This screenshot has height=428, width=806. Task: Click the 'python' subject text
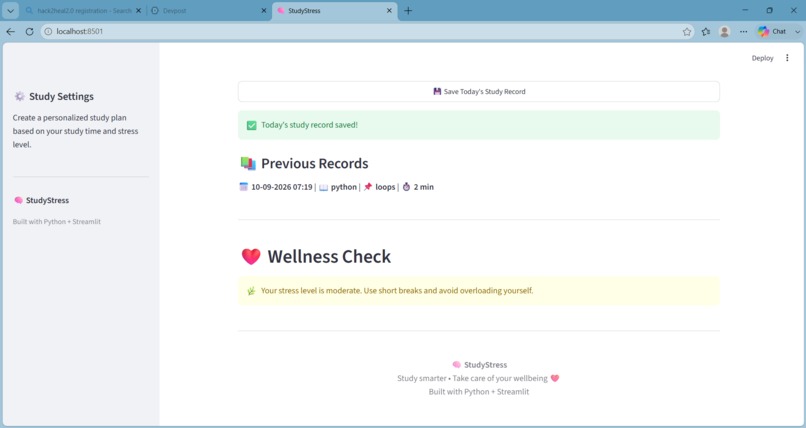point(343,187)
